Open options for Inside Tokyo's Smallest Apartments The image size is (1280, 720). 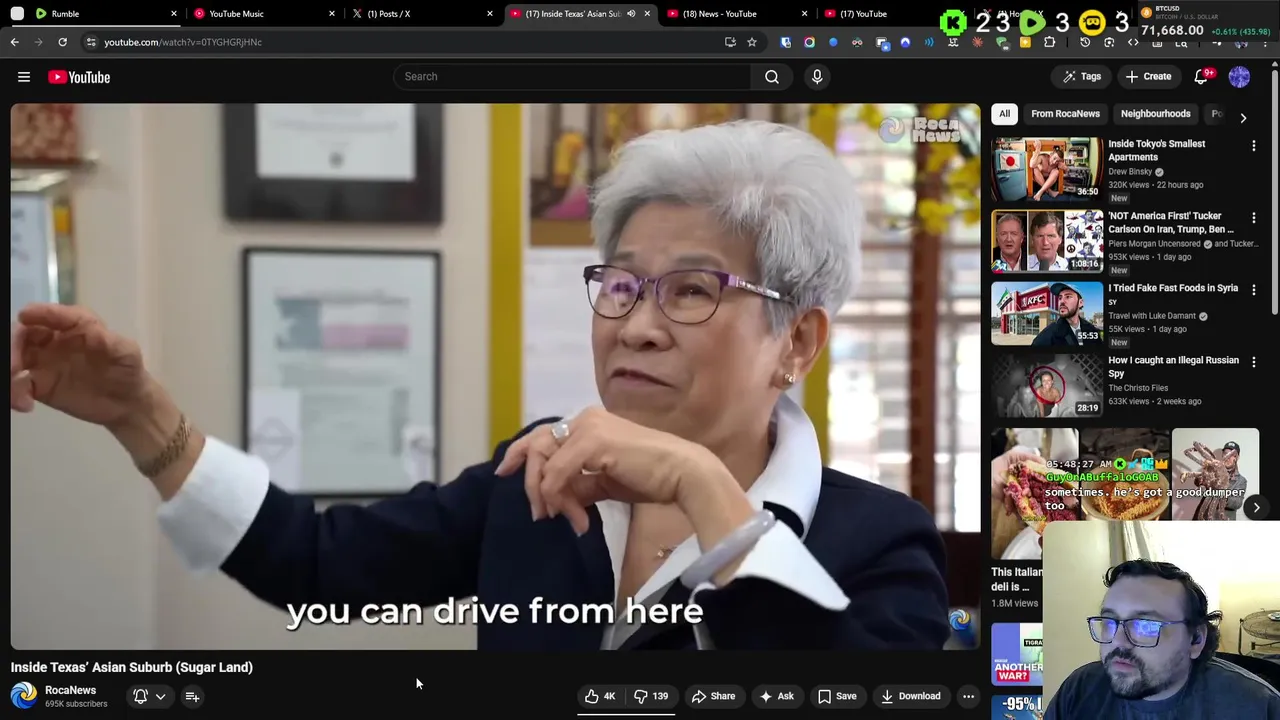(x=1254, y=146)
